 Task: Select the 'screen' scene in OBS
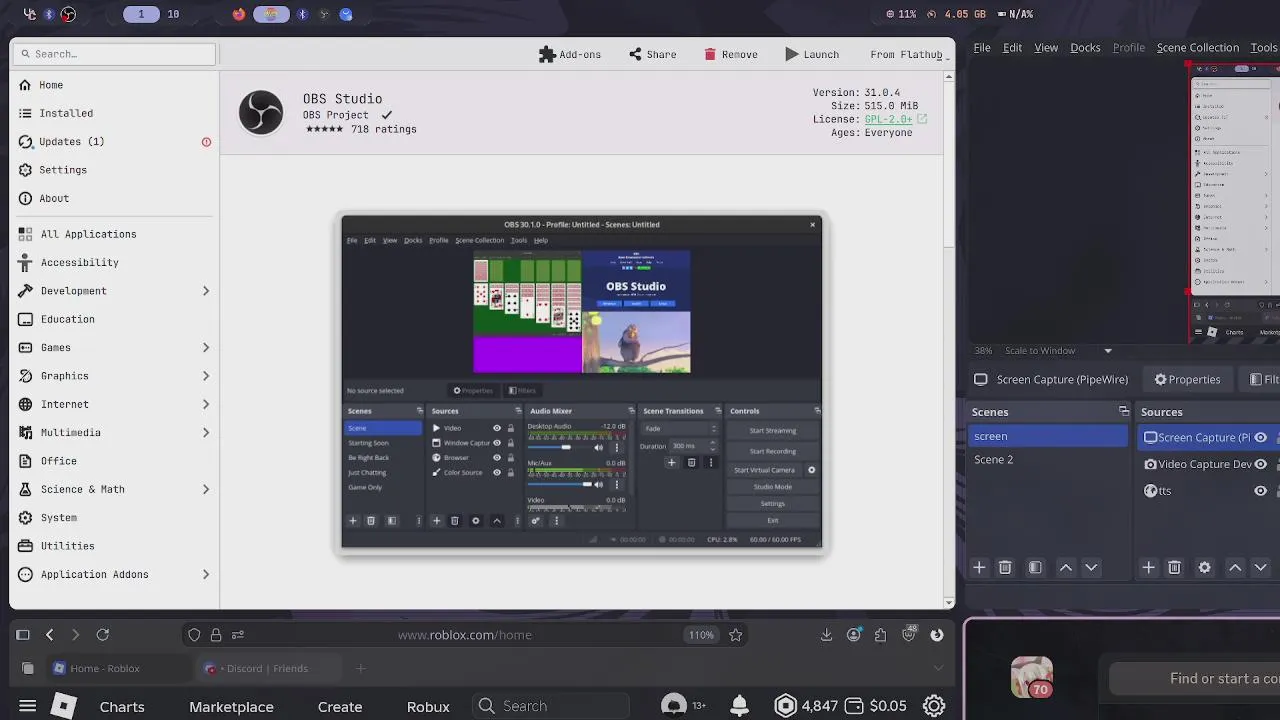pos(1049,436)
